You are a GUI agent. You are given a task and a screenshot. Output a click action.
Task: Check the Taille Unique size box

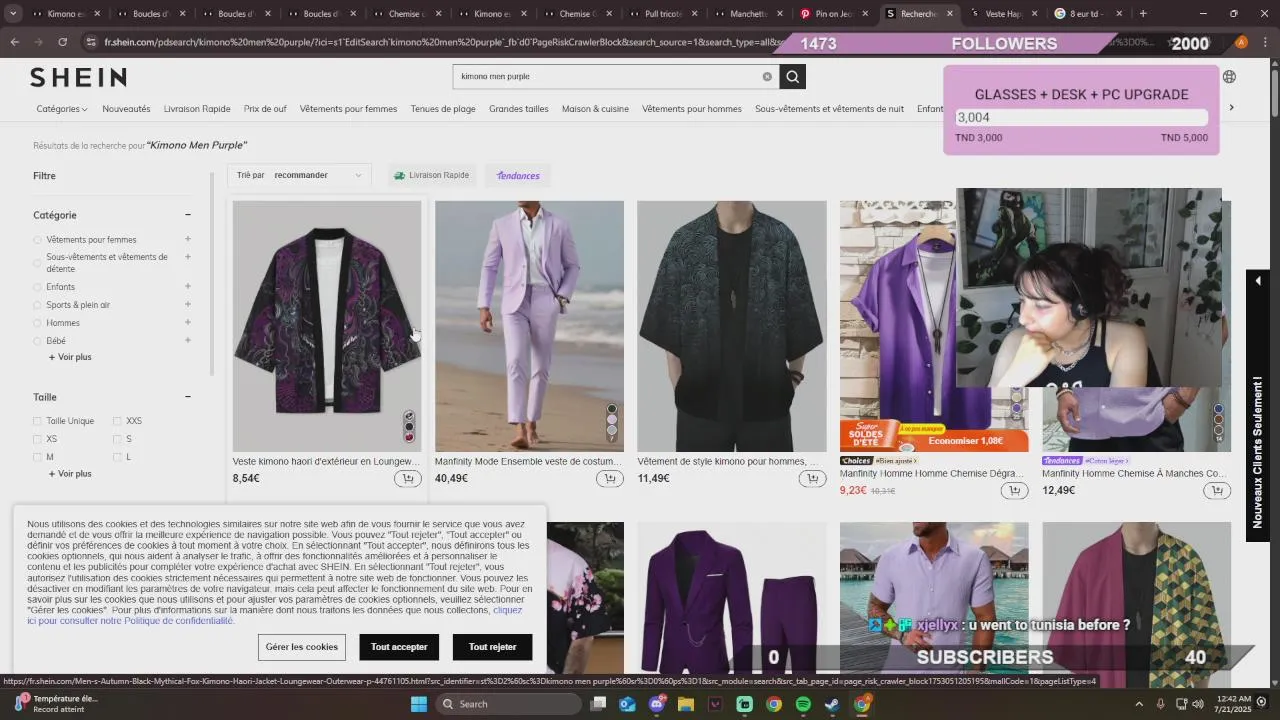coord(37,421)
